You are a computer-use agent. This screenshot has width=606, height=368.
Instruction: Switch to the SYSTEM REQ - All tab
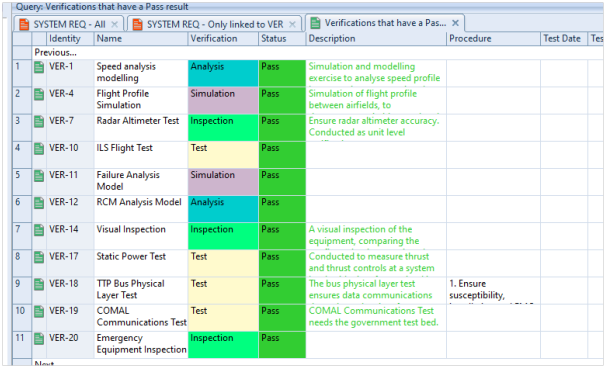pyautogui.click(x=69, y=24)
